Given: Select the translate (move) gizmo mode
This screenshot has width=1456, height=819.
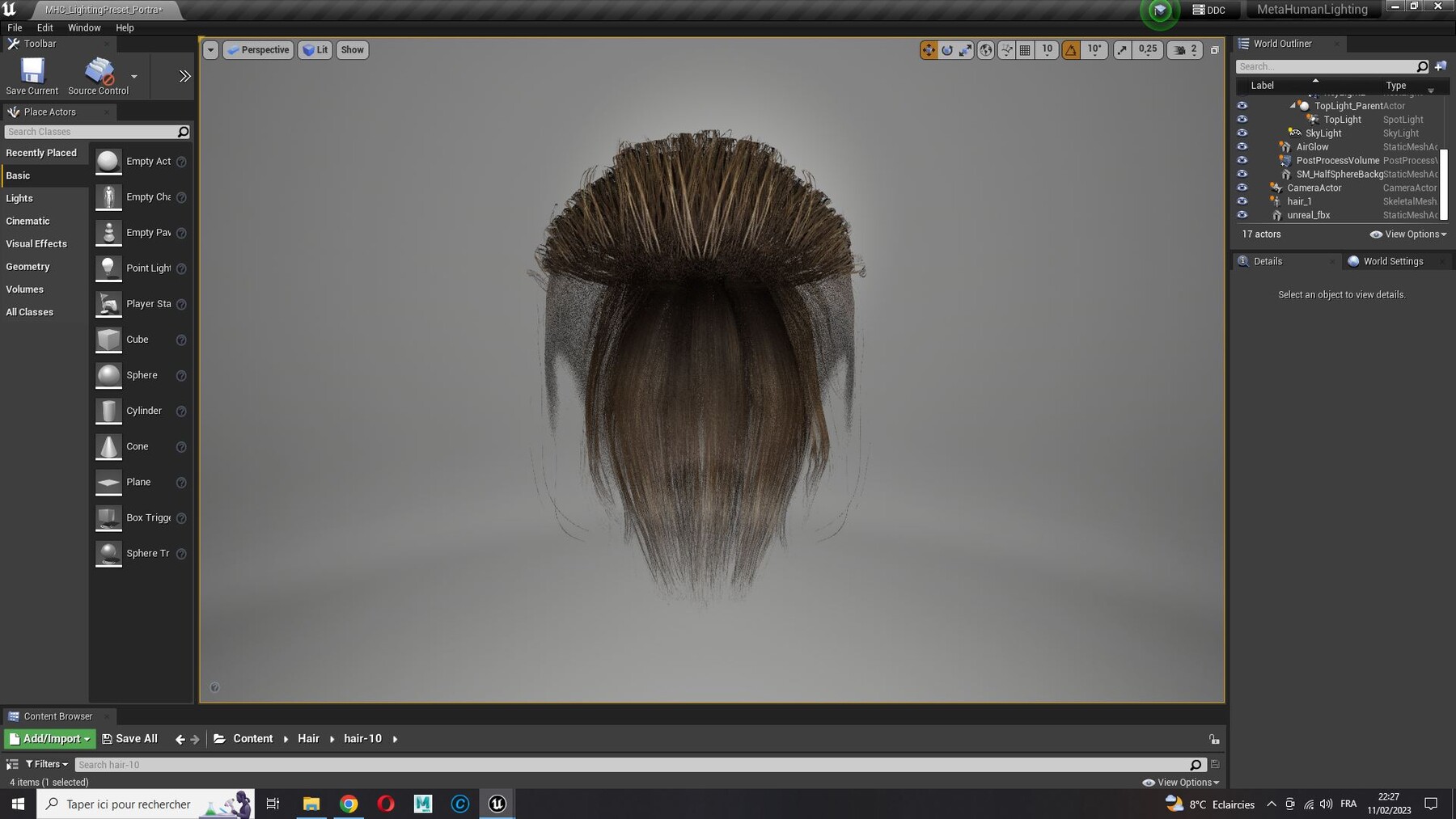Looking at the screenshot, I should point(928,50).
